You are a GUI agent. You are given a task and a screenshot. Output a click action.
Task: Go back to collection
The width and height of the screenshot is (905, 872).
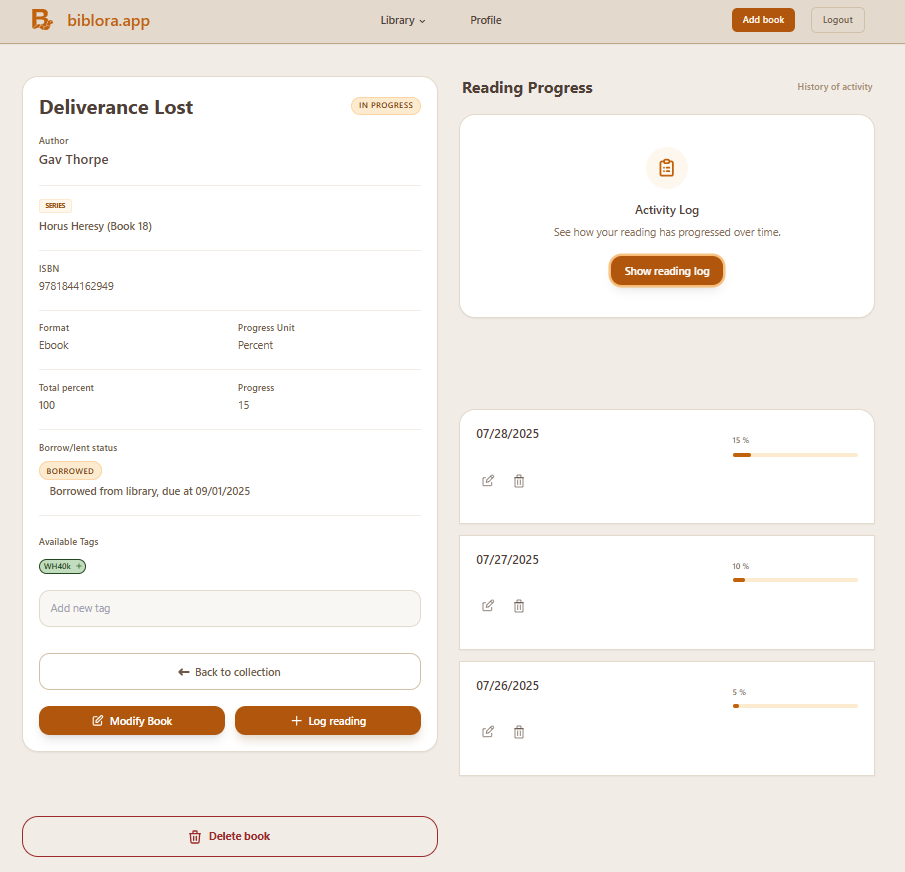point(230,672)
